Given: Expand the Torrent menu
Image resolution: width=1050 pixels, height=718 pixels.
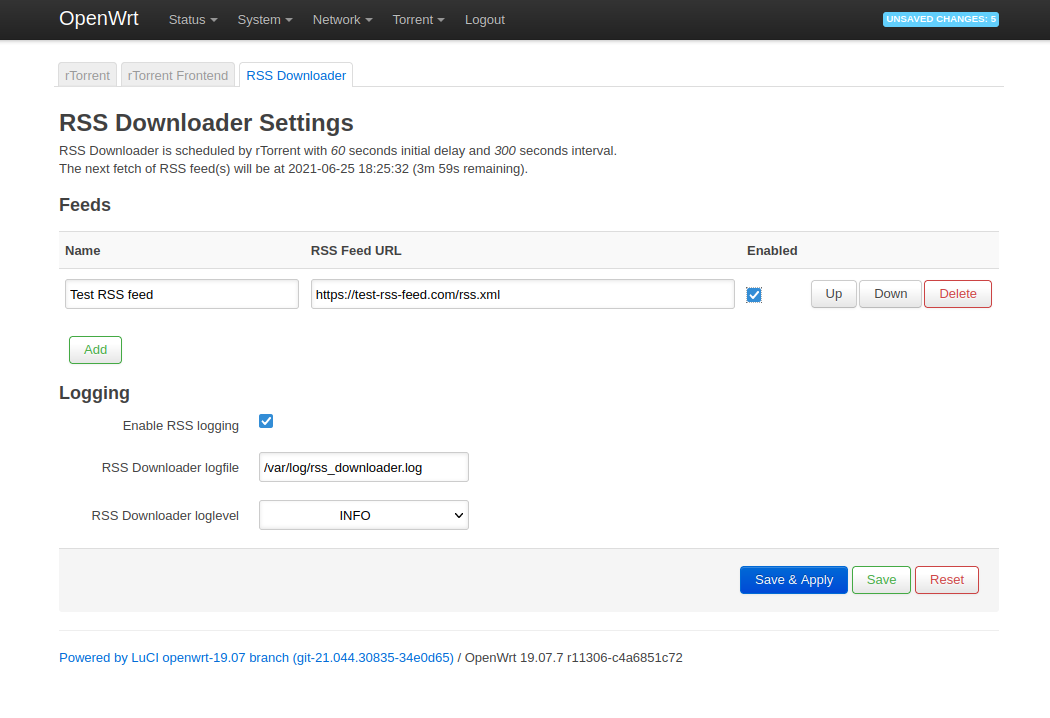Looking at the screenshot, I should [x=419, y=20].
